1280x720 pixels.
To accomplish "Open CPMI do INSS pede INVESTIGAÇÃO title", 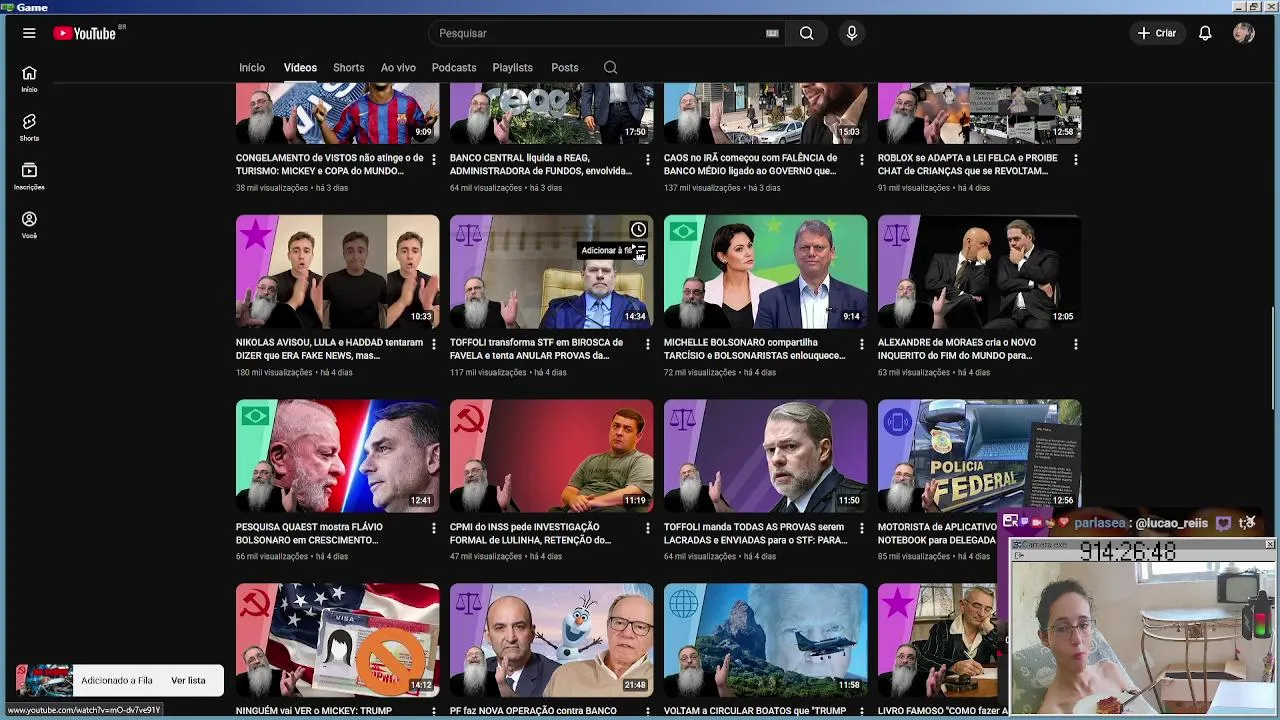I will (x=530, y=533).
